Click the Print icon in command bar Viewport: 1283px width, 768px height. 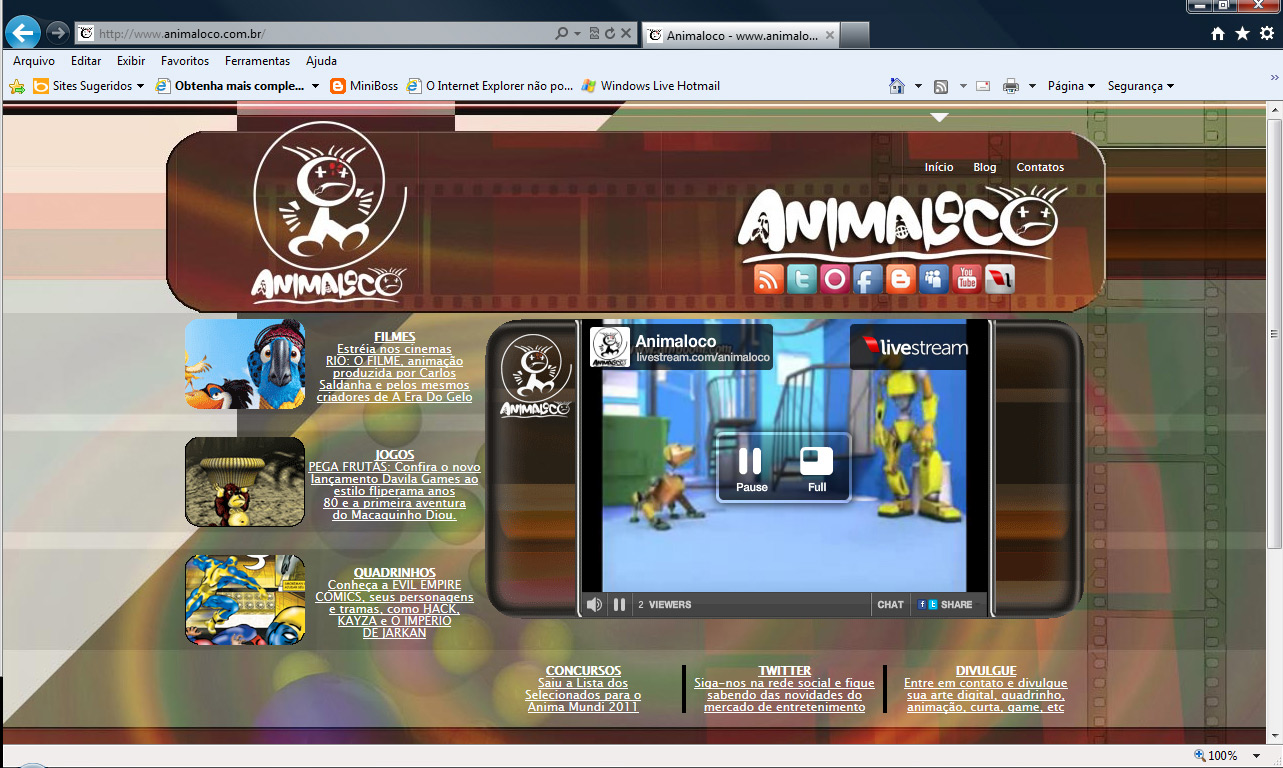[x=1011, y=86]
